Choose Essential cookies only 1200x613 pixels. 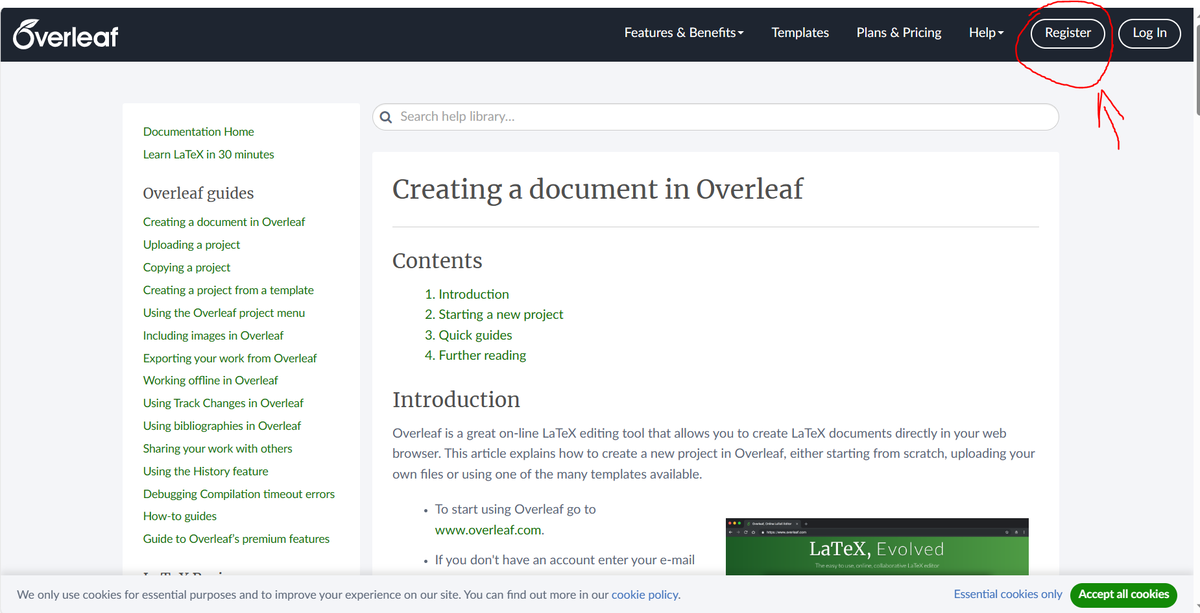click(1008, 594)
